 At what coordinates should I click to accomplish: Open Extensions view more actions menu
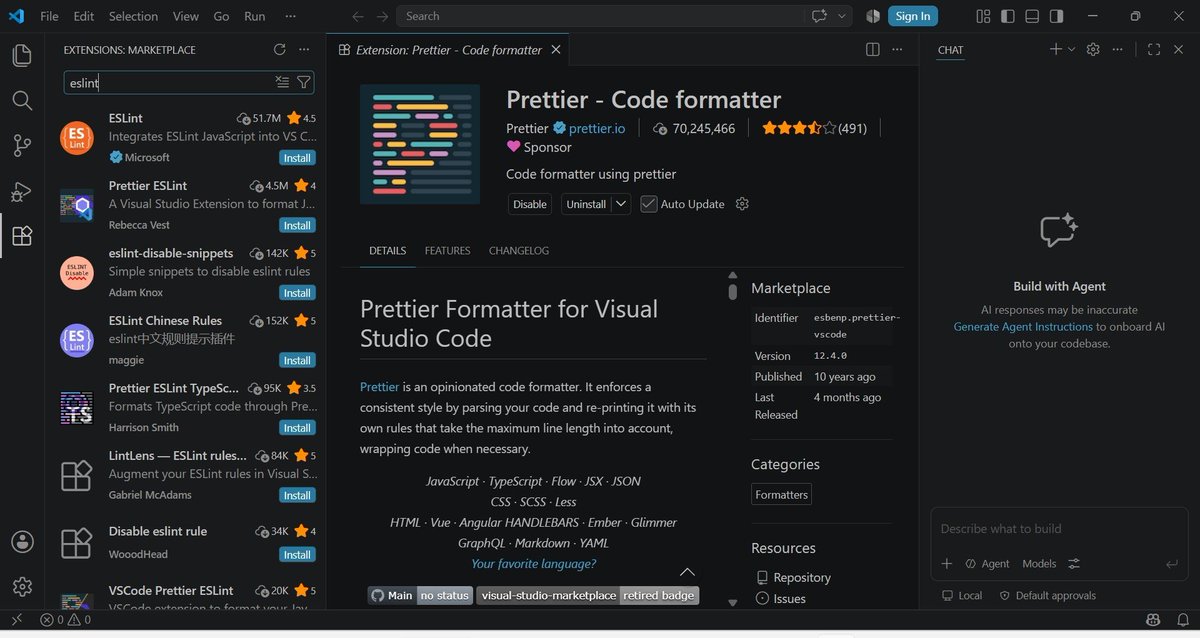click(304, 49)
